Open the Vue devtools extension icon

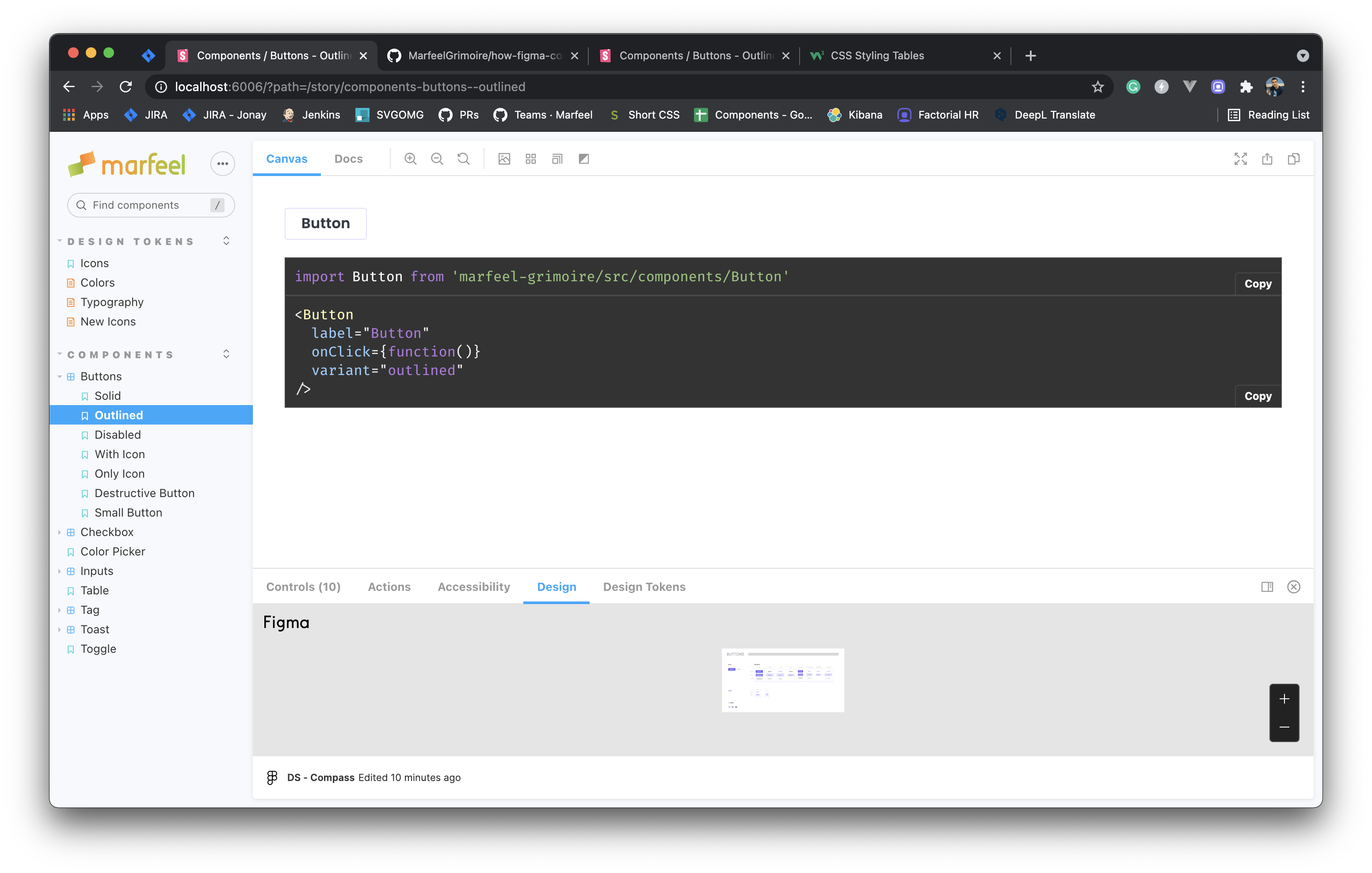click(1190, 87)
